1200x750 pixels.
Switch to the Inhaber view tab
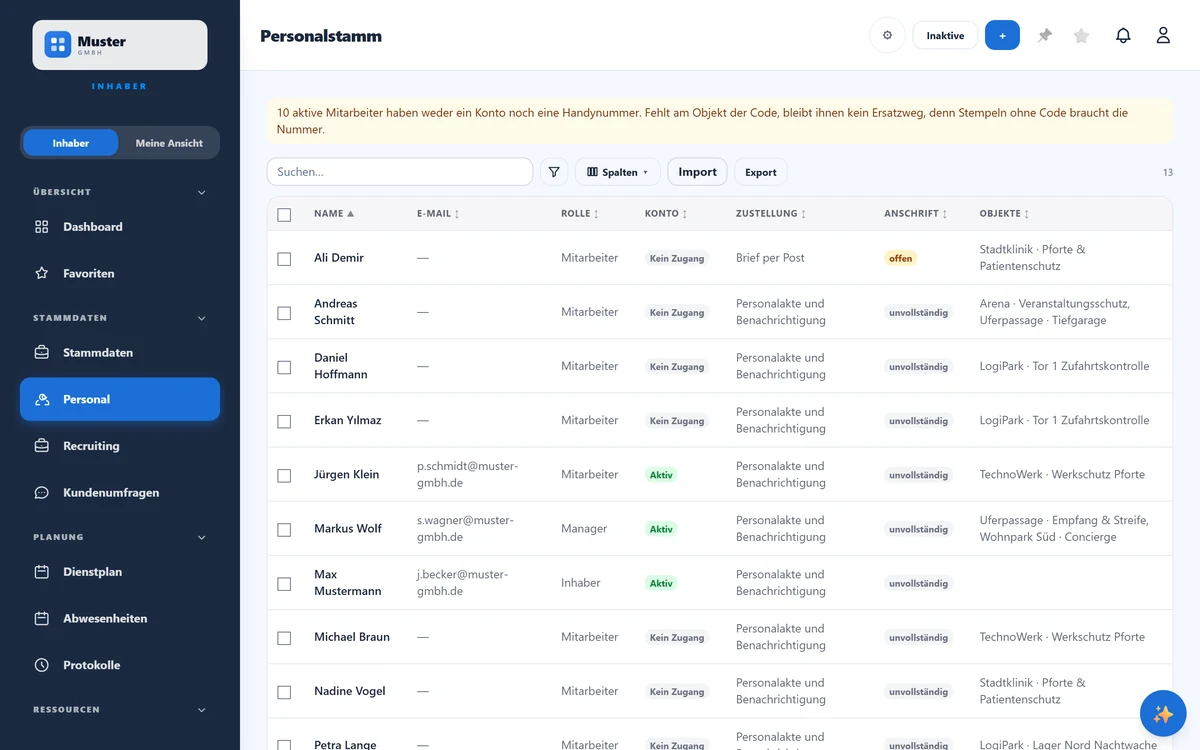point(71,143)
